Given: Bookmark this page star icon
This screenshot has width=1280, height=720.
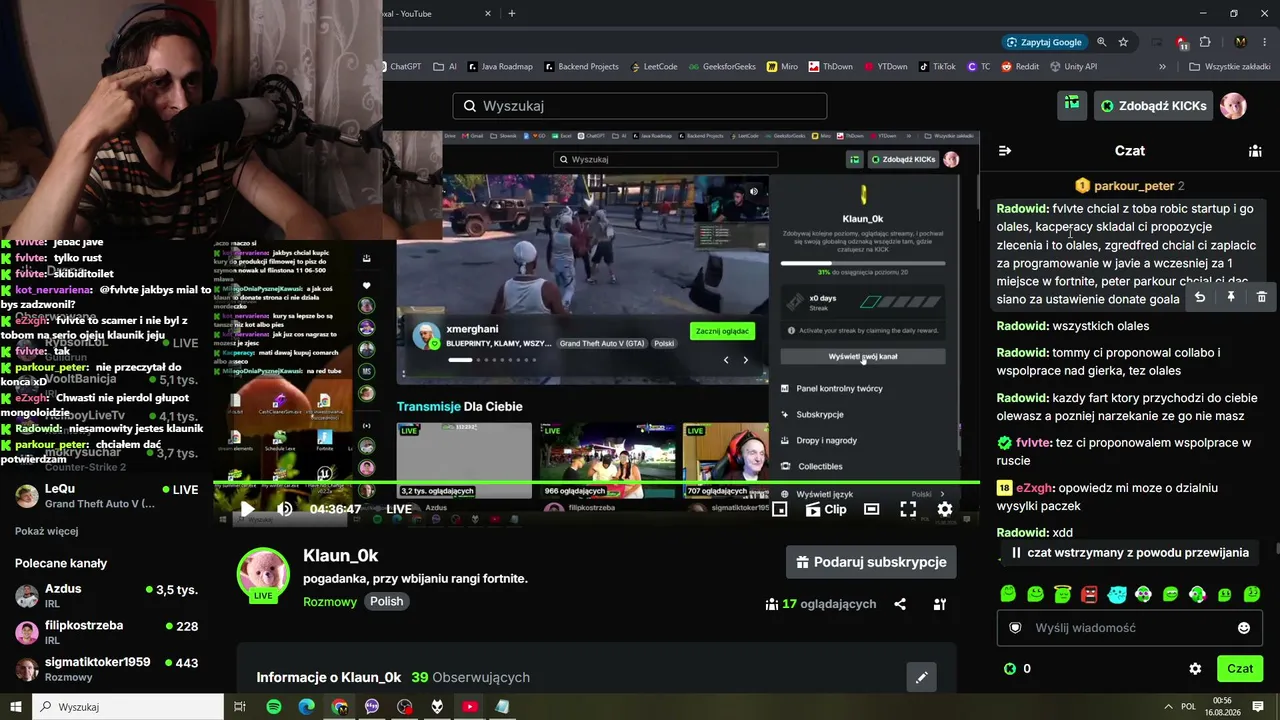Looking at the screenshot, I should pyautogui.click(x=1123, y=42).
